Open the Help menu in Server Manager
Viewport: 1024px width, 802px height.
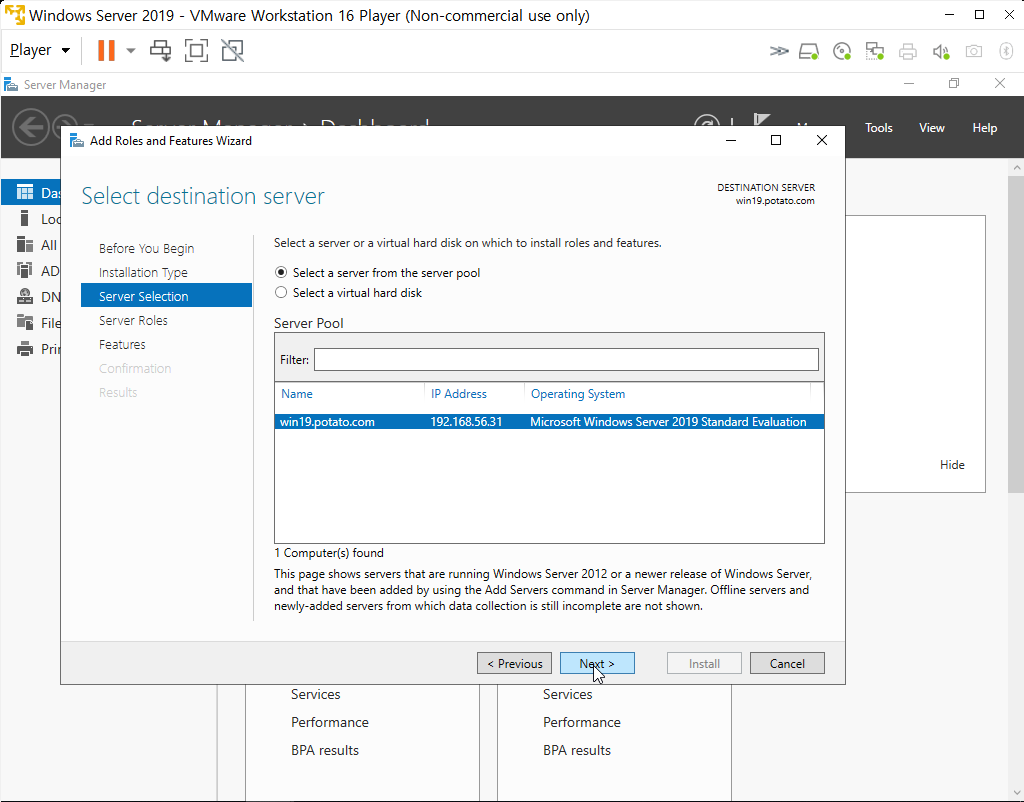click(x=984, y=128)
